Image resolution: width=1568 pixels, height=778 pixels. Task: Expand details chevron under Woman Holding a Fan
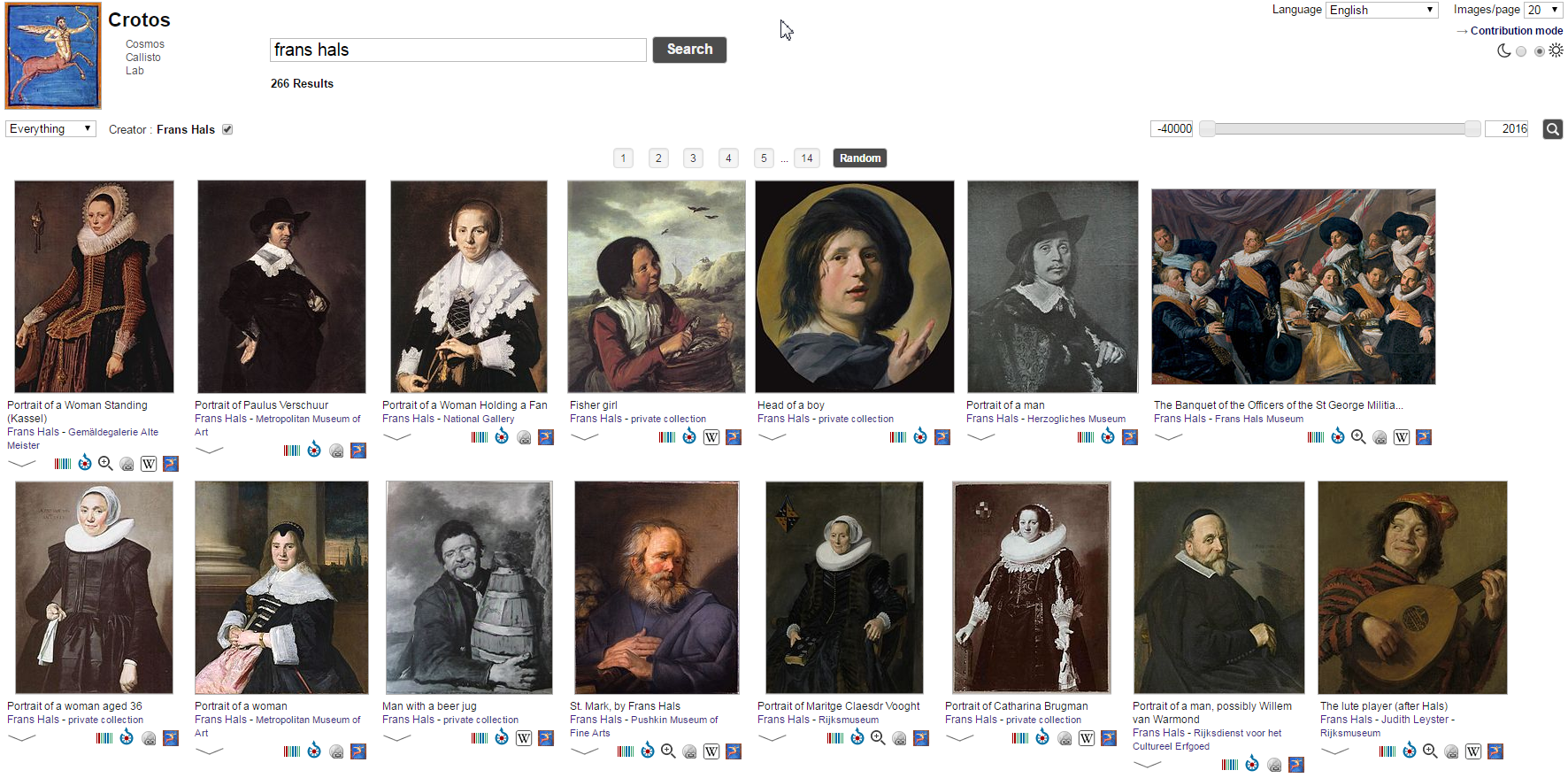click(x=396, y=436)
